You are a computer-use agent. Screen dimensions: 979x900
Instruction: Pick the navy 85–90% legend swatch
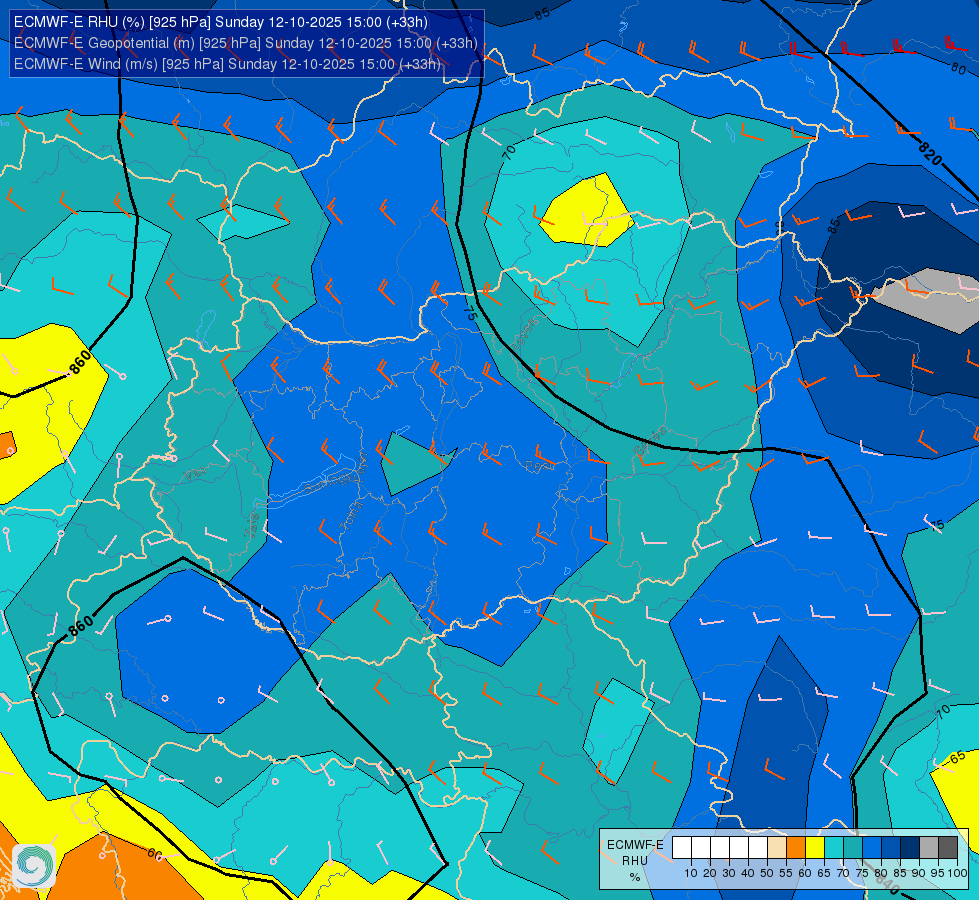910,848
